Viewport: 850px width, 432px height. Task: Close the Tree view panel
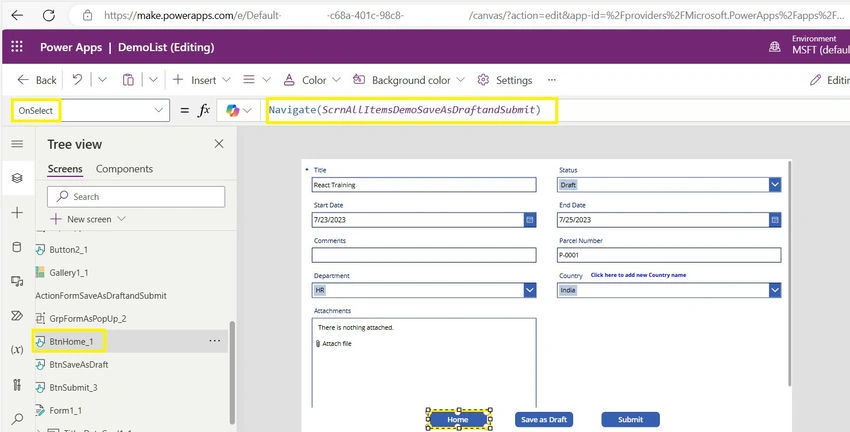(x=219, y=144)
